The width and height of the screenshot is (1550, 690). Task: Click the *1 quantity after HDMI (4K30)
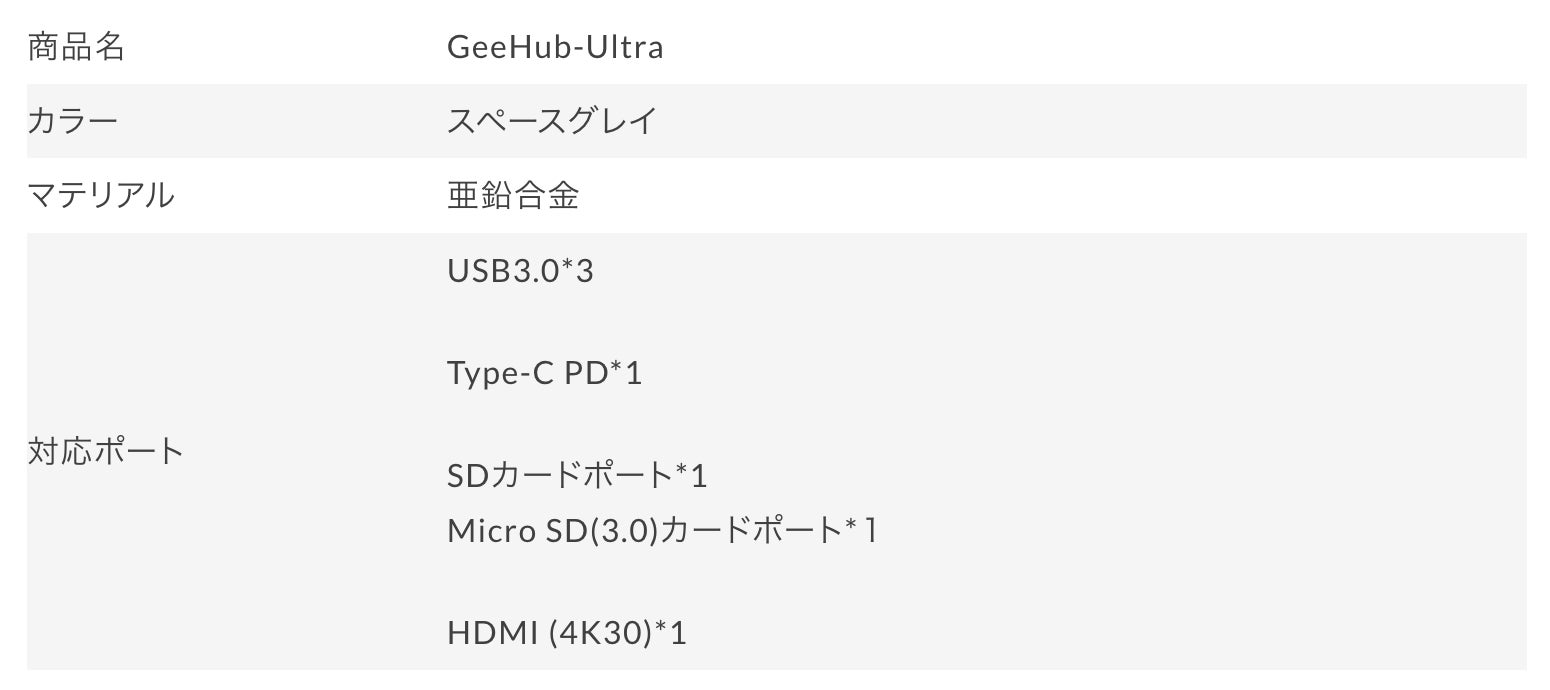point(670,633)
